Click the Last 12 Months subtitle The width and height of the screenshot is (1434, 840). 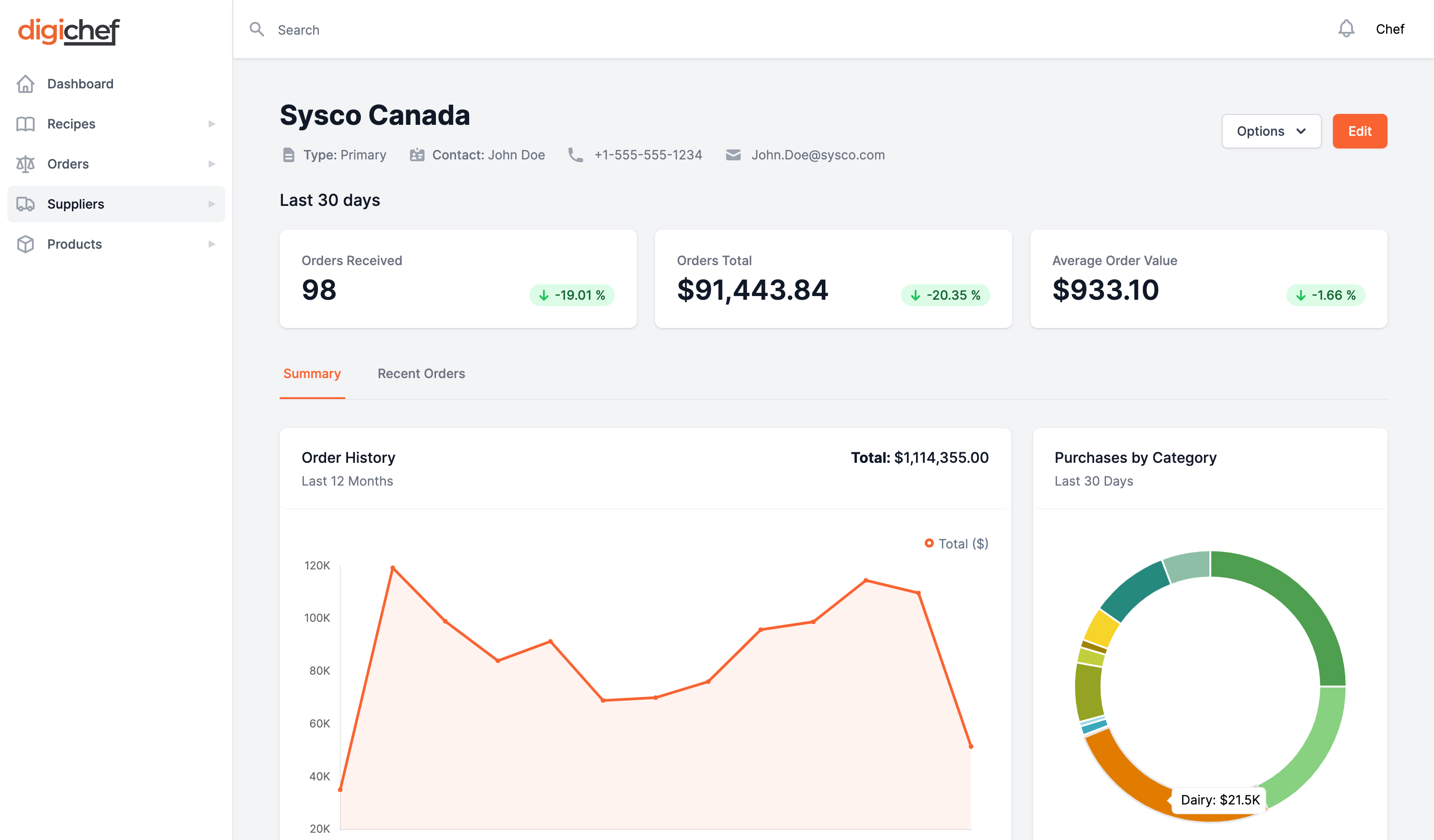pos(347,481)
